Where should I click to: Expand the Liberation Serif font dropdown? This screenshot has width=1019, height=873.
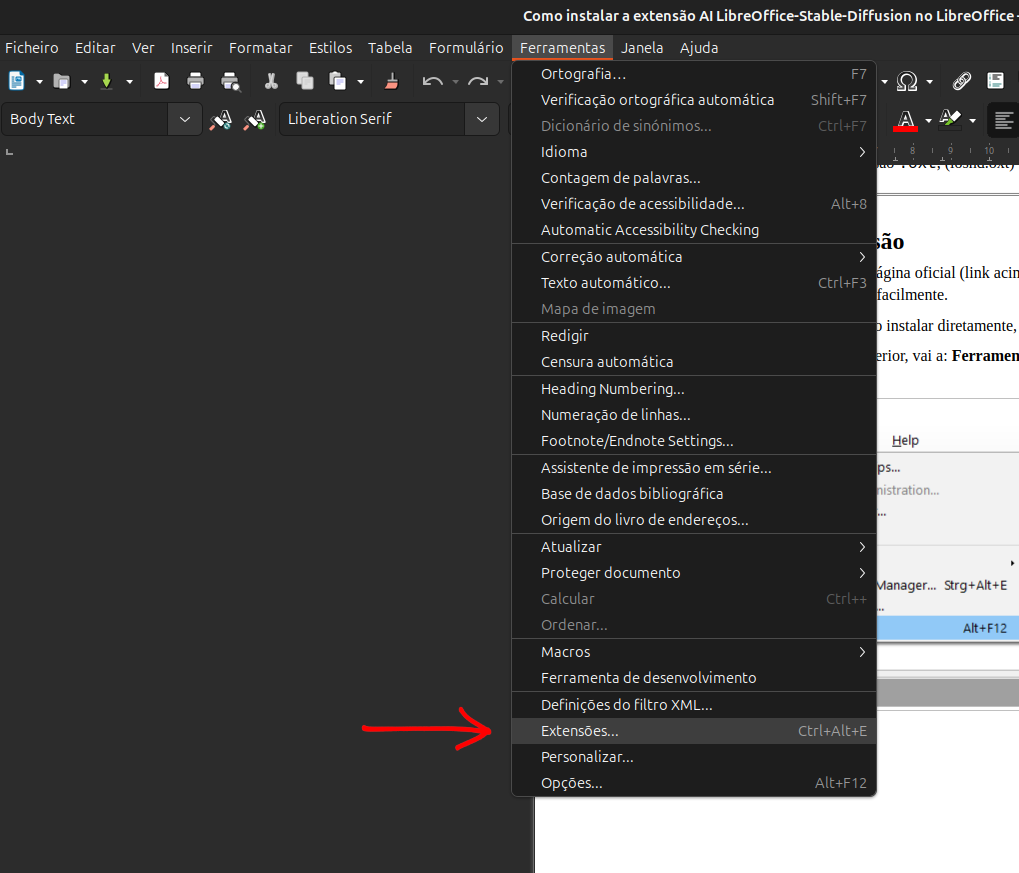[x=482, y=119]
